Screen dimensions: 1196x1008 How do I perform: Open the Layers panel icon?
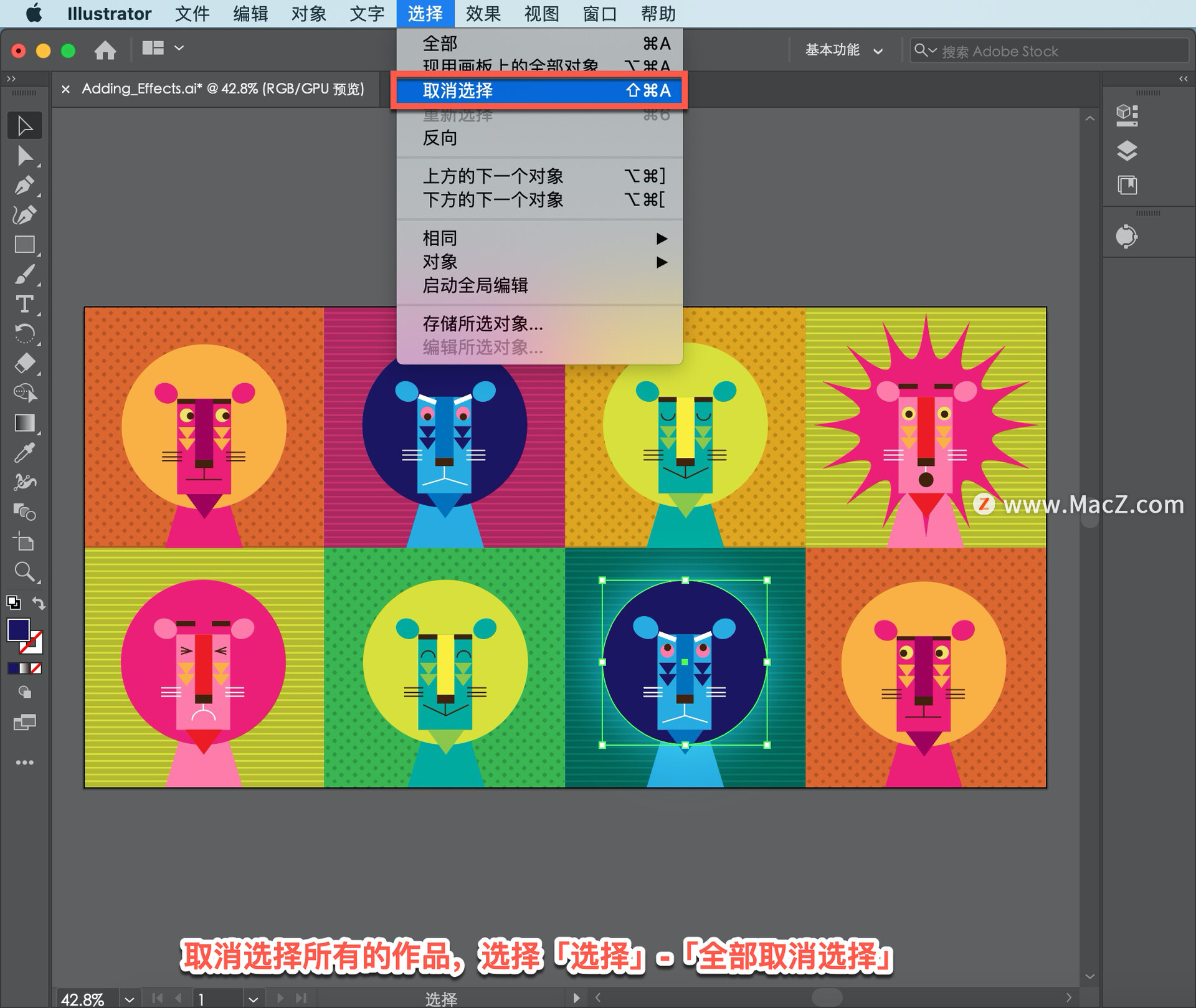click(x=1127, y=150)
